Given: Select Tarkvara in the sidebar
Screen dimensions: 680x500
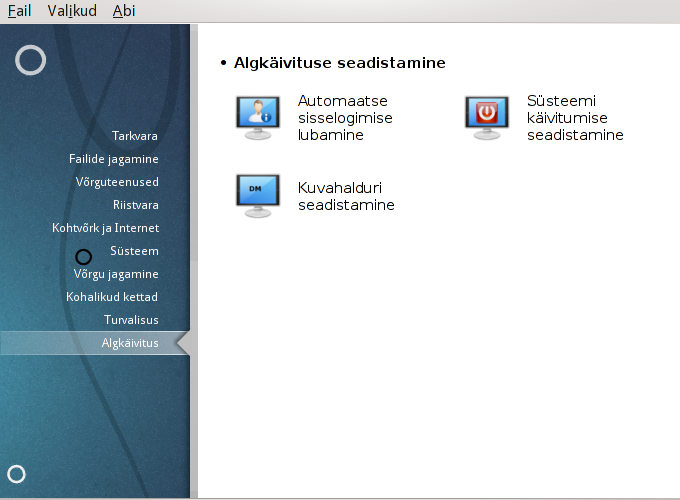Looking at the screenshot, I should point(134,136).
